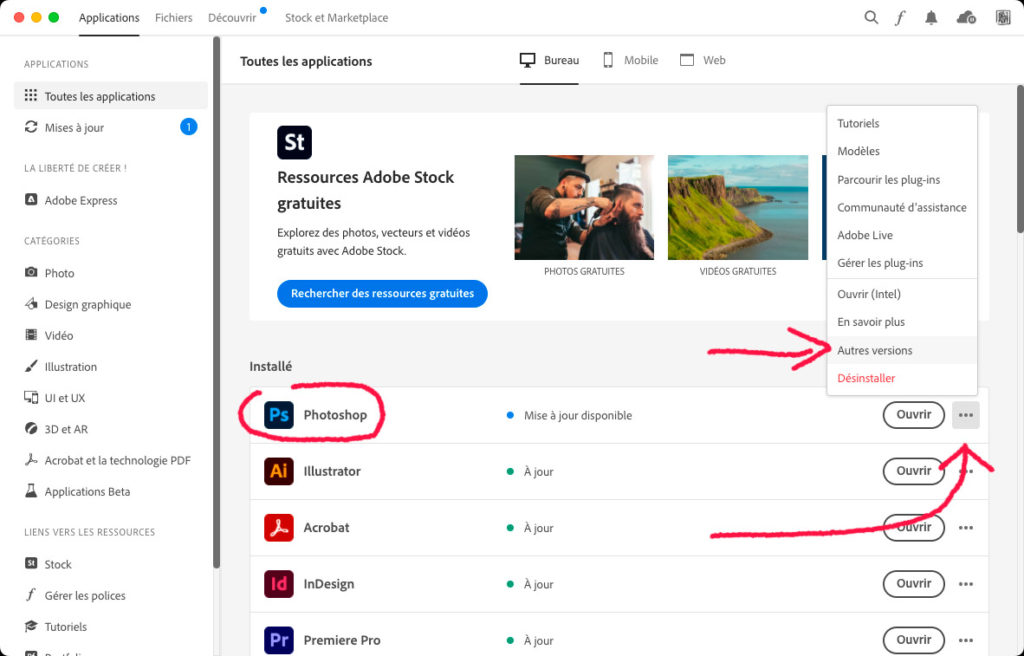Click the Photoshop Ps app icon
This screenshot has width=1024, height=656.
coord(279,415)
